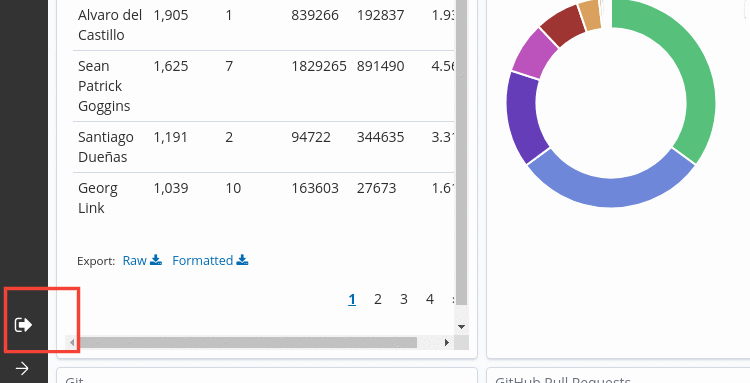Click the cell showing 839266
Screen dimensions: 750x383
coord(315,15)
